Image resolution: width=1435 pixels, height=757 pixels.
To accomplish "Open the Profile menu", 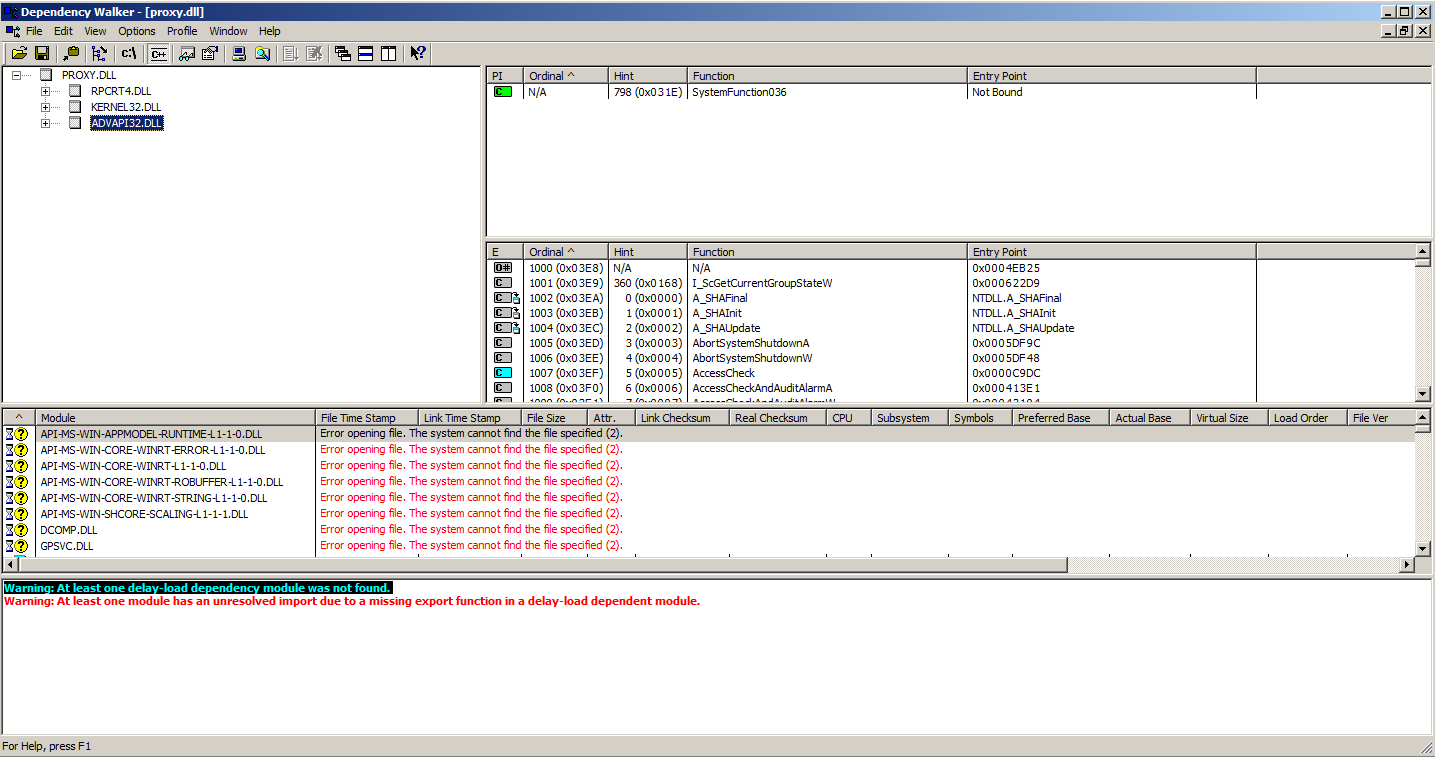I will point(182,31).
